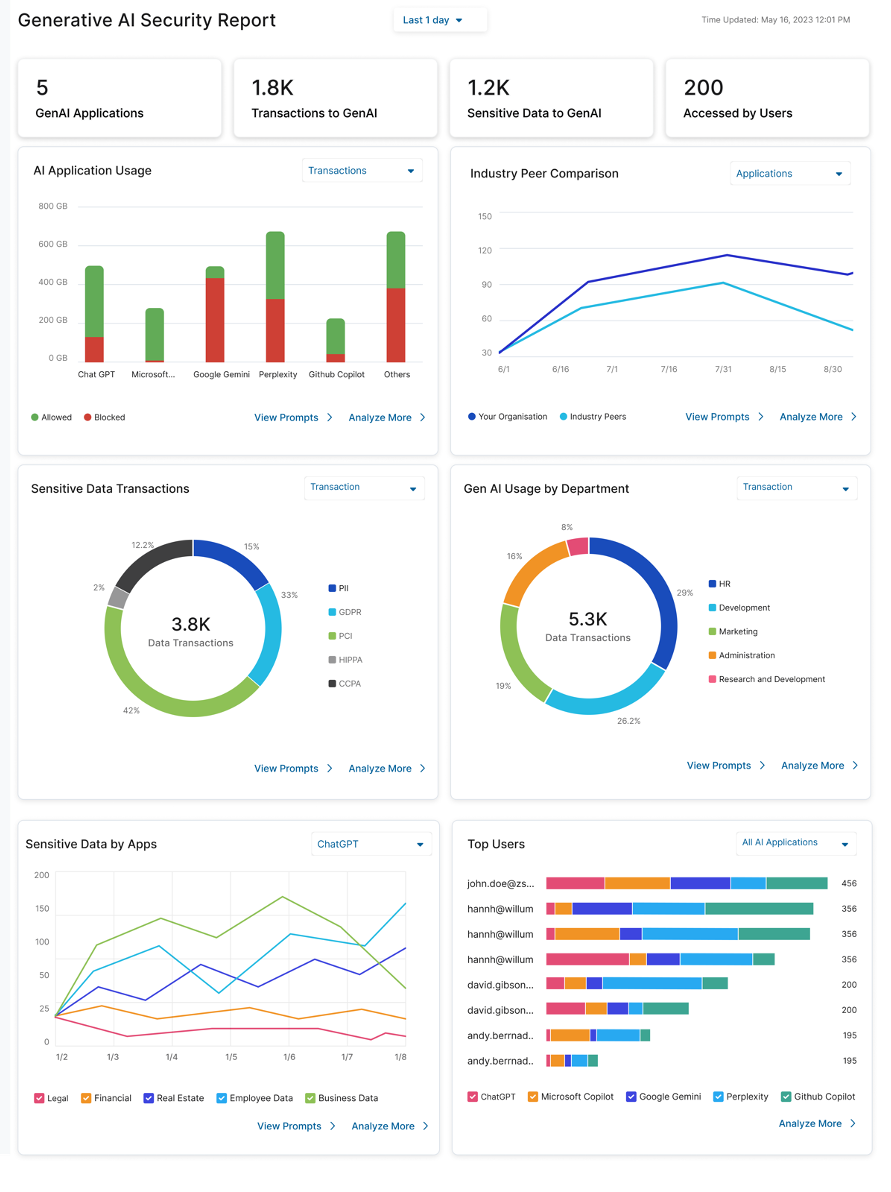The width and height of the screenshot is (891, 1192).
Task: Click the Time Updated May 16, 2023 timestamp
Action: 775,20
